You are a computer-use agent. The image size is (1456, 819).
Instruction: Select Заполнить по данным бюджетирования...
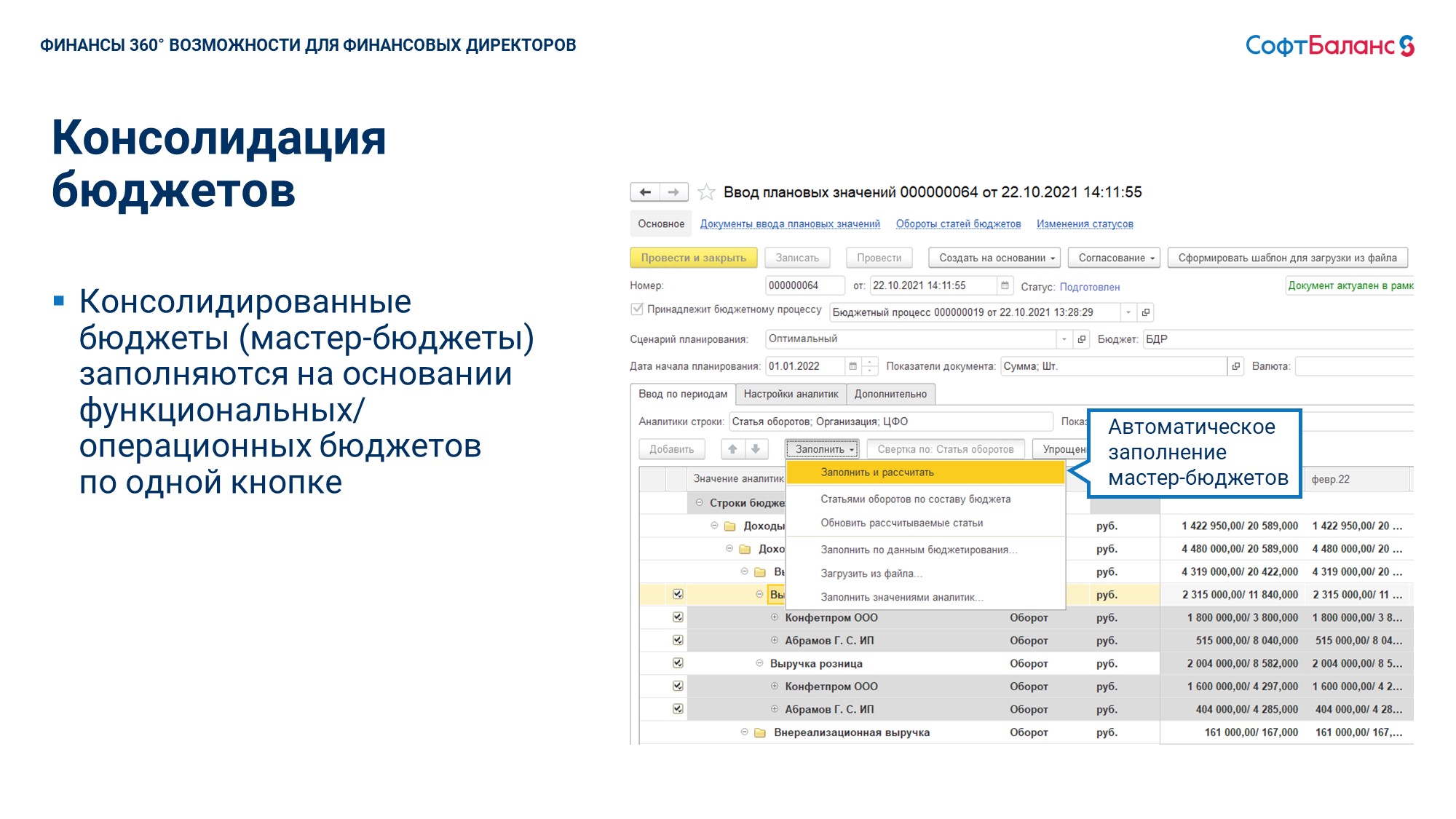coord(926,550)
